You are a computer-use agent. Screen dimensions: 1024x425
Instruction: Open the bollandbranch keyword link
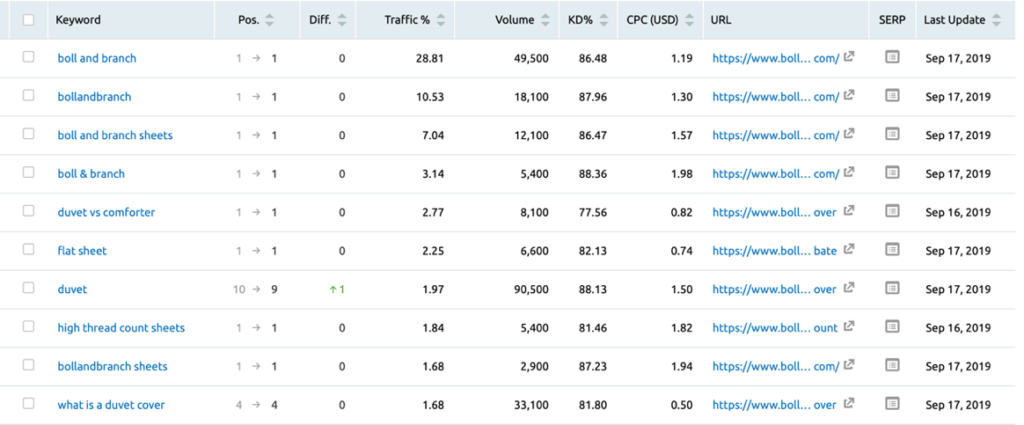[x=94, y=97]
